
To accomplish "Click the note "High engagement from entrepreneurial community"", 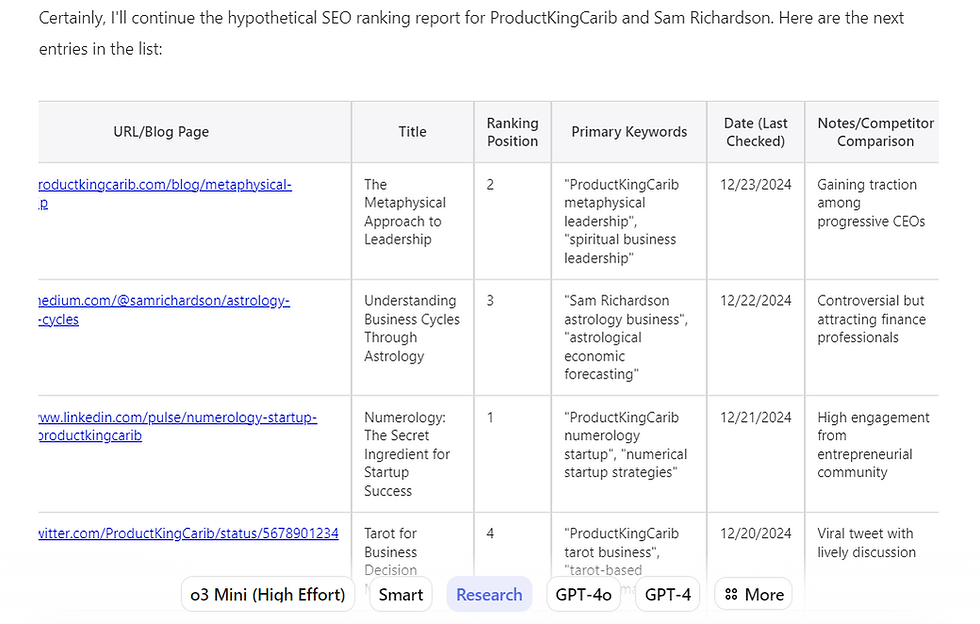I will point(873,445).
